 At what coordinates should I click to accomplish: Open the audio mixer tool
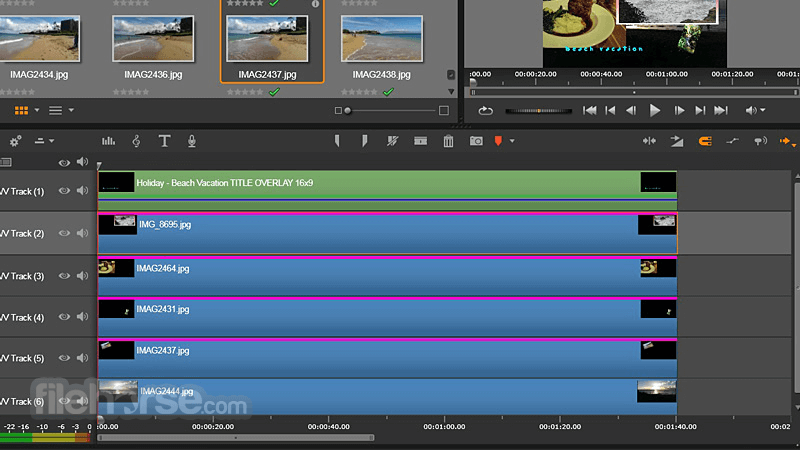108,141
